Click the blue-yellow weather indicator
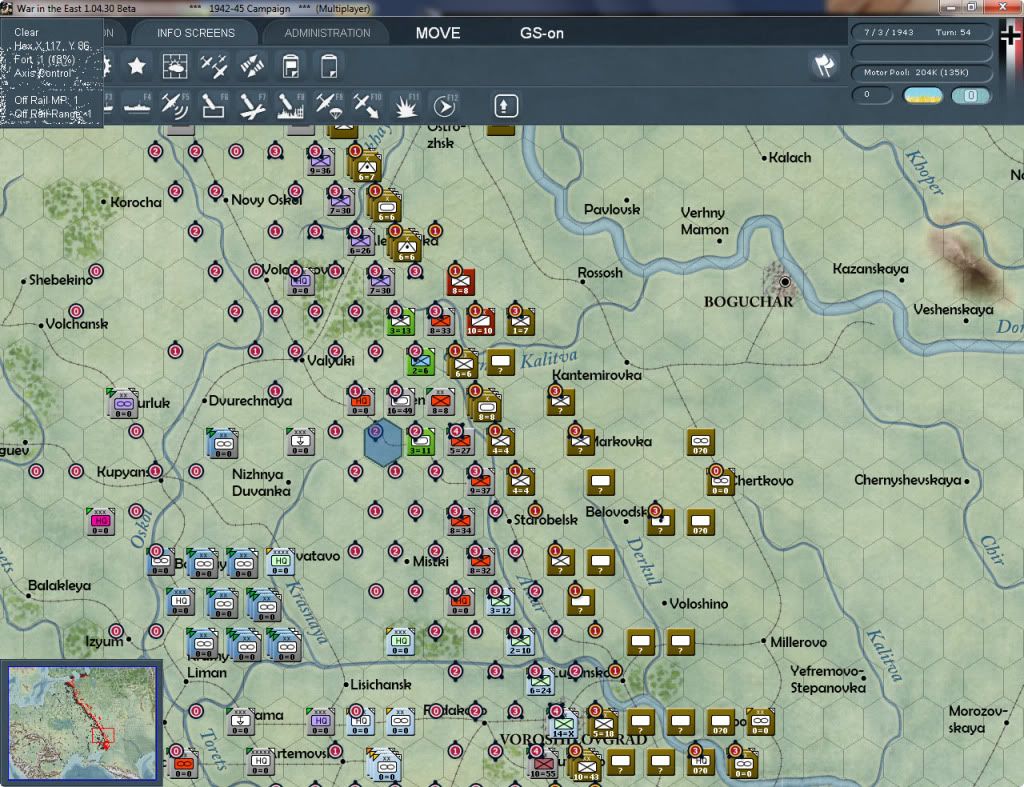Screen dimensions: 1024x787 (922, 96)
